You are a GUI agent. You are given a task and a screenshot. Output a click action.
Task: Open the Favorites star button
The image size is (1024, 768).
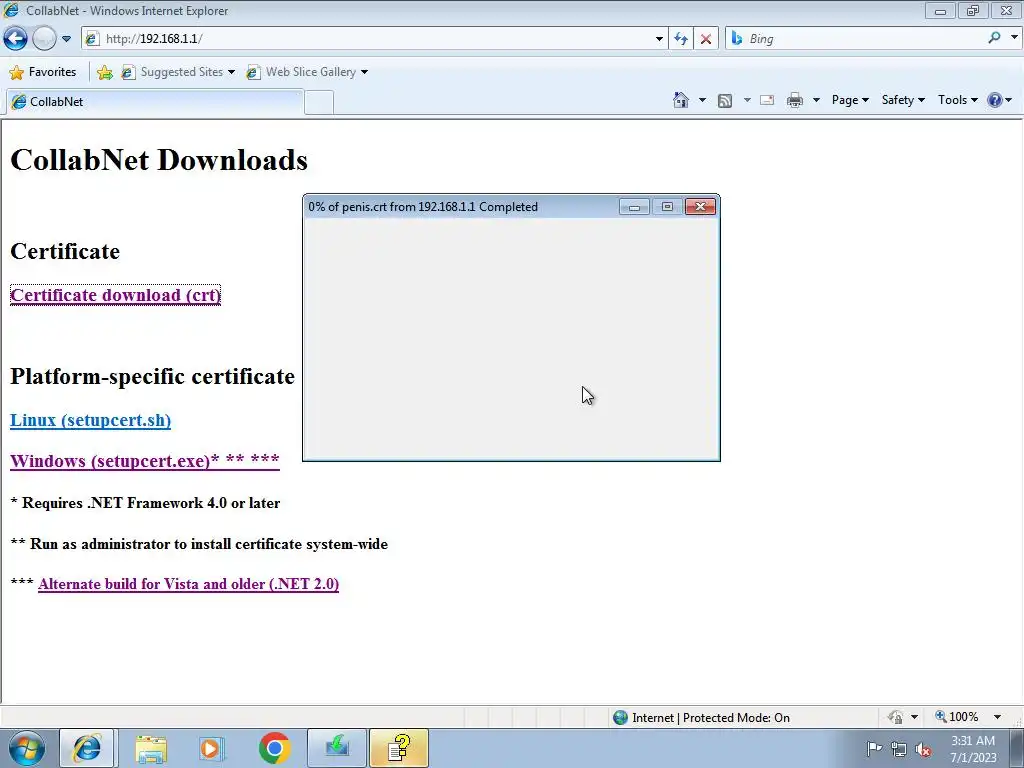pos(43,72)
